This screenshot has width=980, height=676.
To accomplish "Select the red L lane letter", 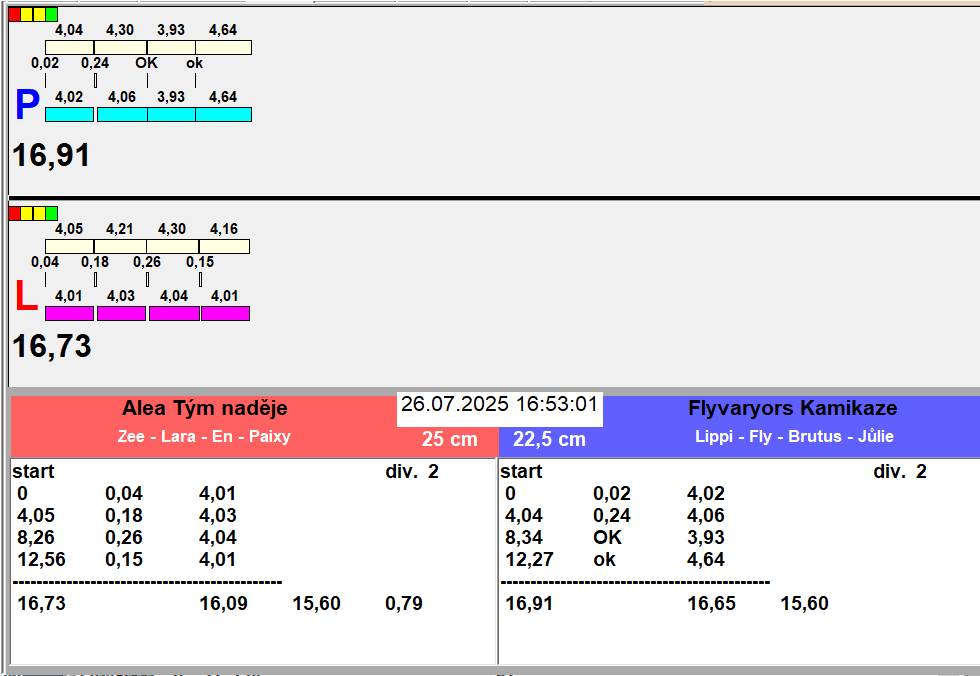I will pyautogui.click(x=25, y=297).
